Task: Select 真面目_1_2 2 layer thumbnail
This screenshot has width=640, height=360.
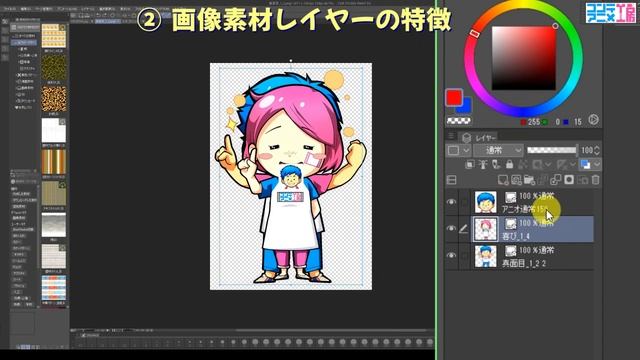Action: pyautogui.click(x=486, y=256)
